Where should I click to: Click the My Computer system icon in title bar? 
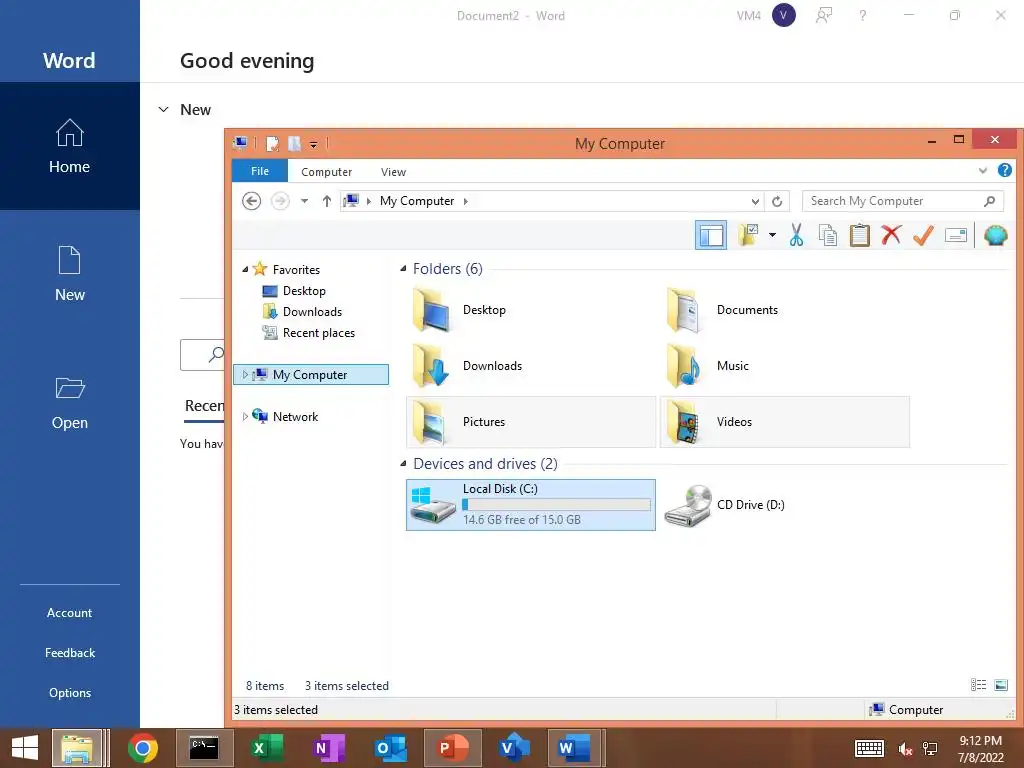point(241,142)
